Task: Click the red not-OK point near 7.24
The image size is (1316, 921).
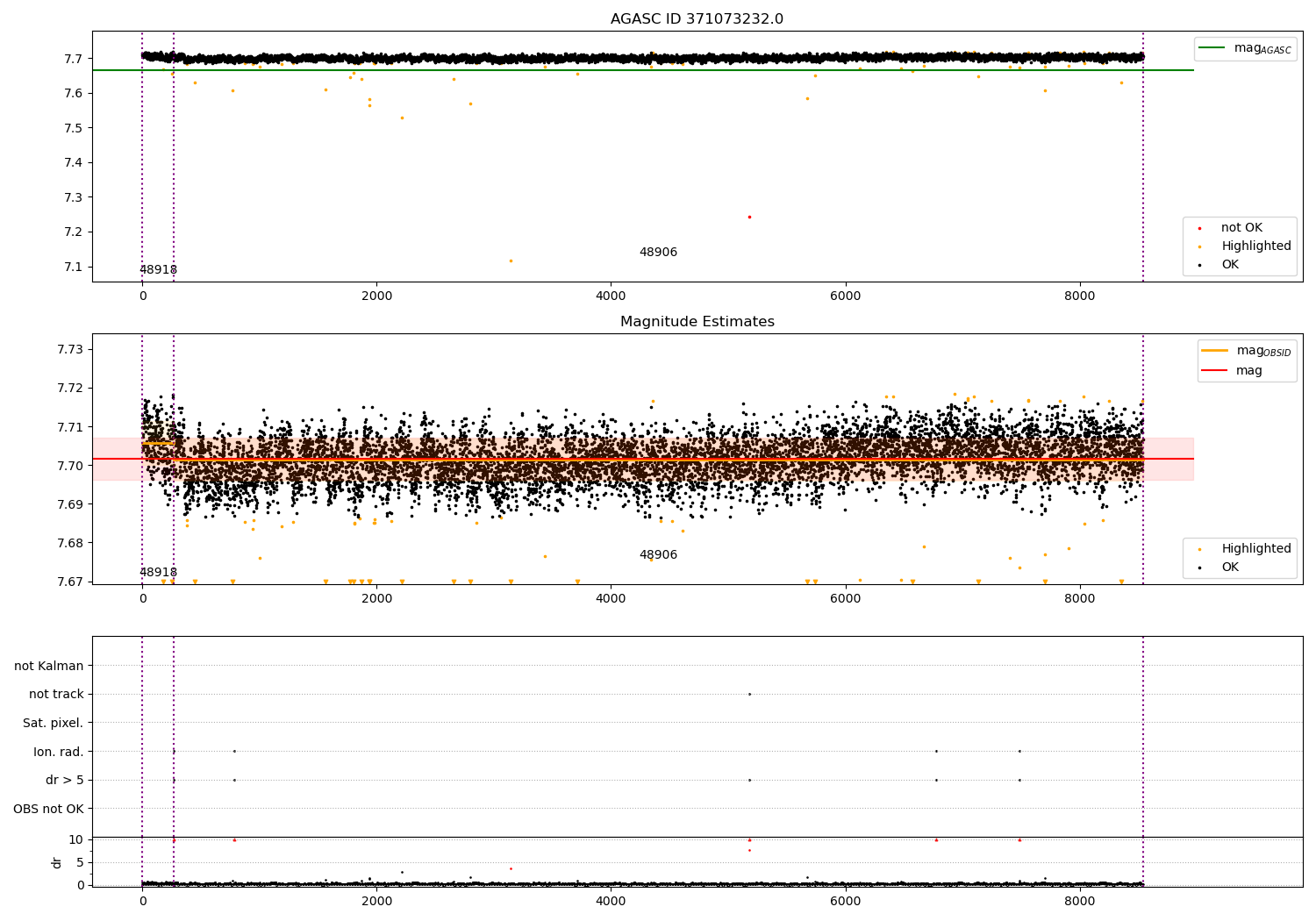Action: click(749, 217)
